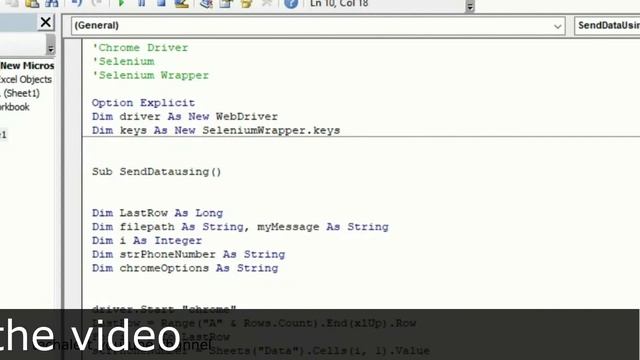Select the New Micros project node
The height and width of the screenshot is (360, 640).
click(x=27, y=66)
